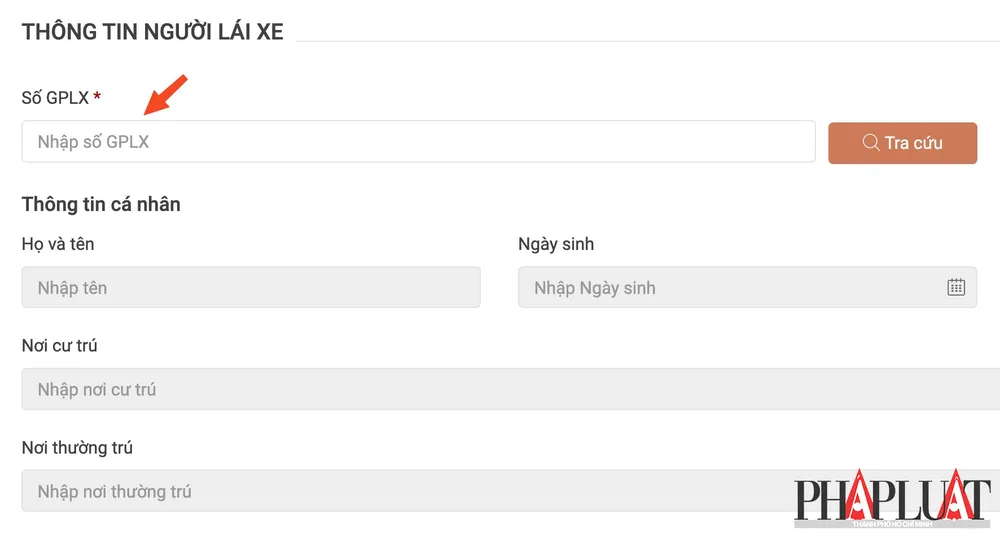Select the Nhập Ngày sinh date field
1000x536 pixels.
point(730,287)
